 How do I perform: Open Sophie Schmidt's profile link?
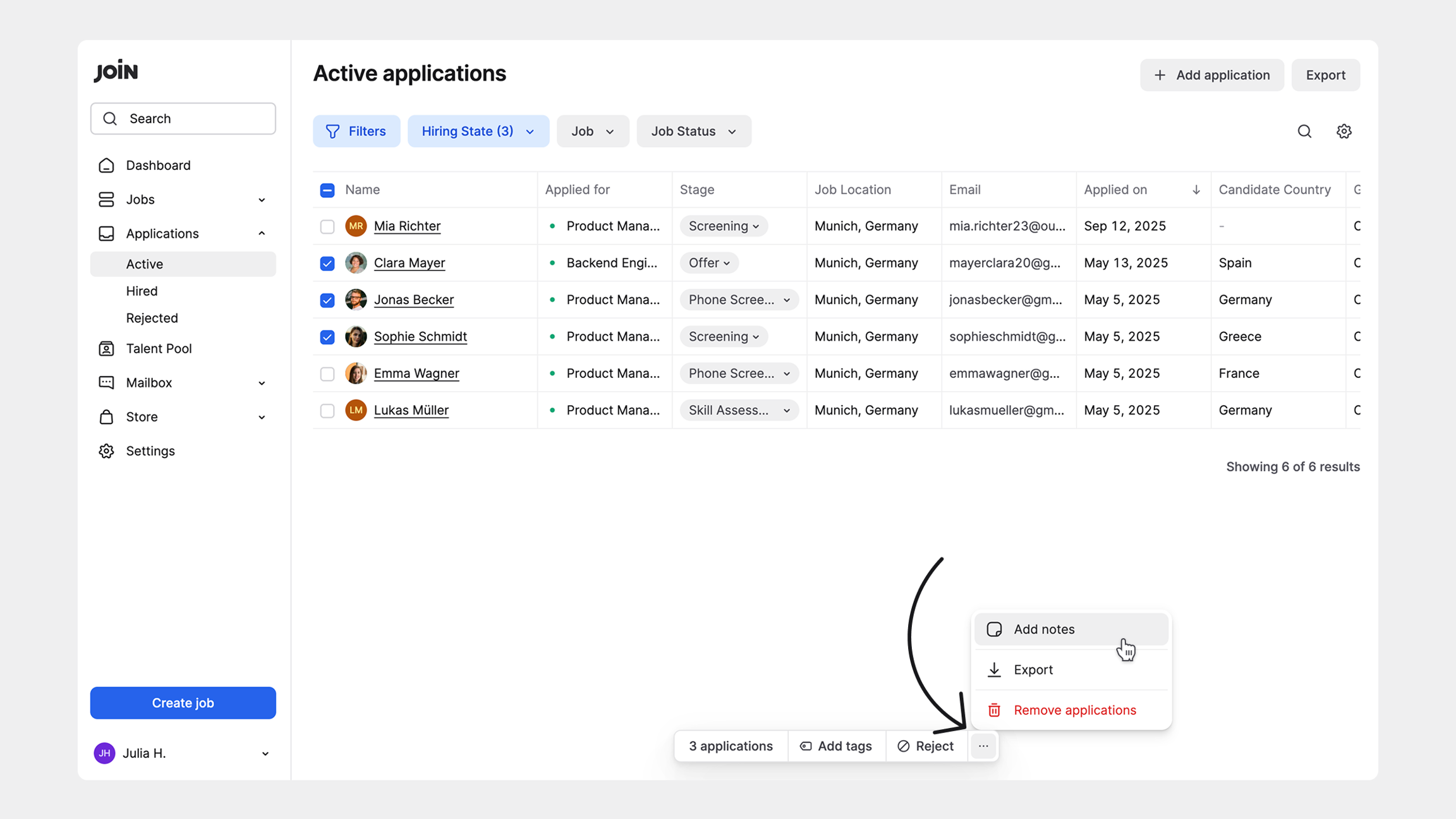pyautogui.click(x=420, y=336)
